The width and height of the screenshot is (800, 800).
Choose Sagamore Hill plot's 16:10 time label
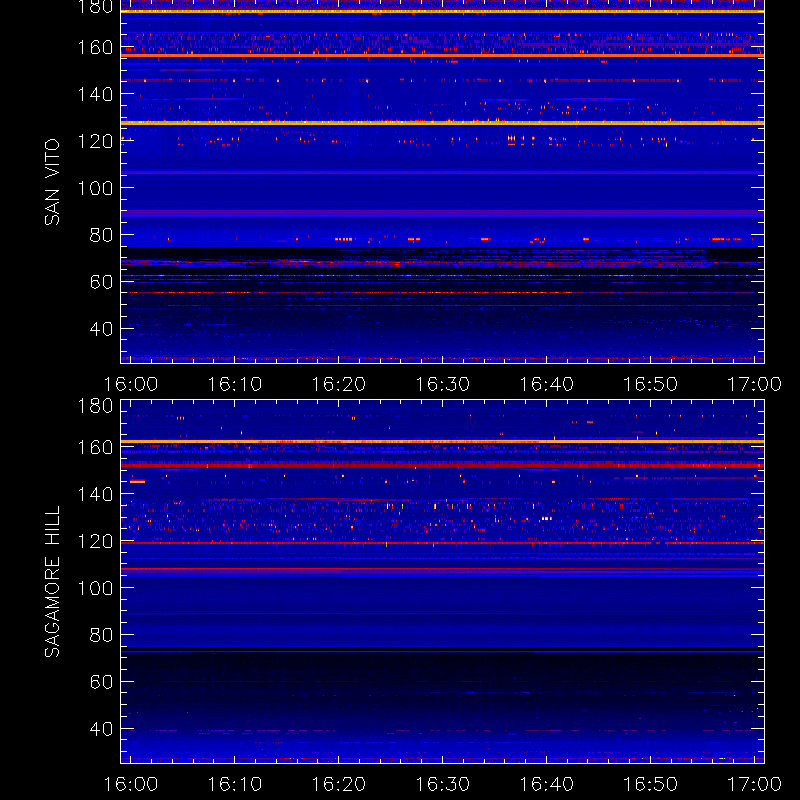tap(235, 784)
